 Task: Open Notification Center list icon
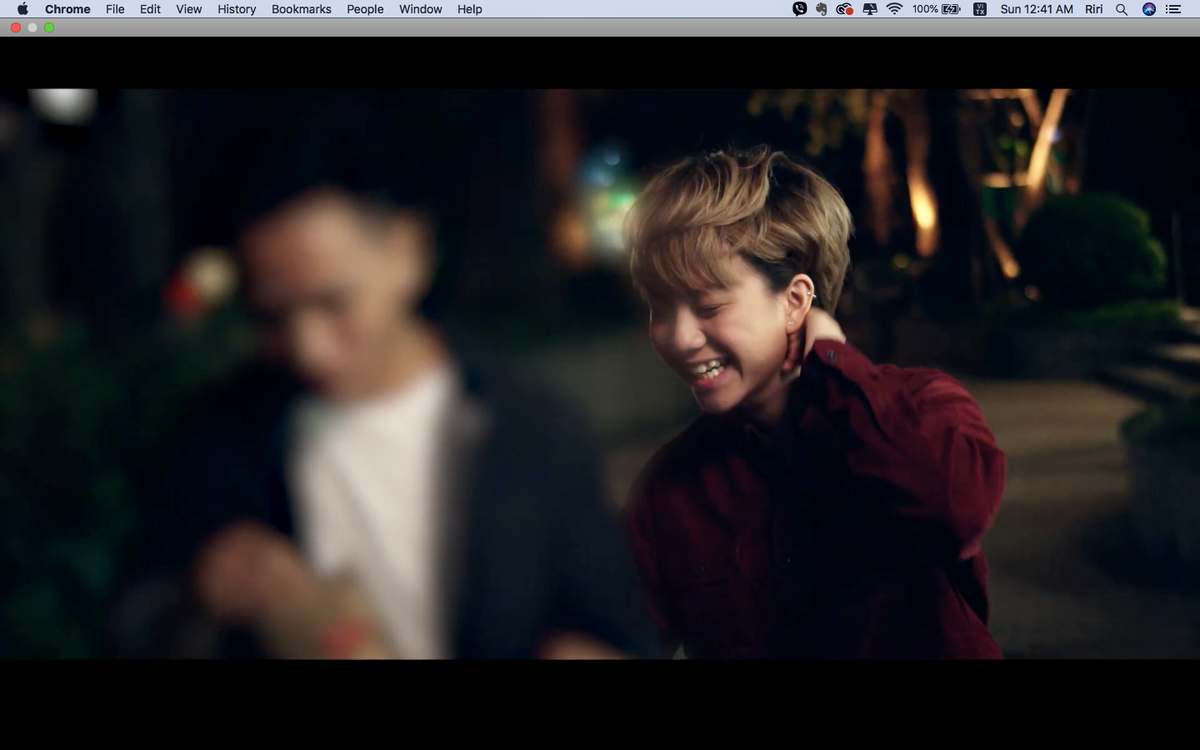tap(1173, 9)
